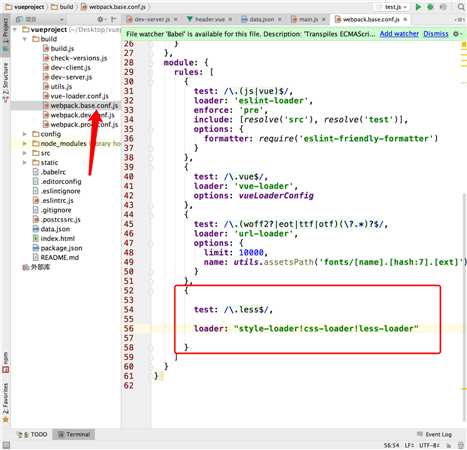Open the TODO tool window

coord(33,435)
